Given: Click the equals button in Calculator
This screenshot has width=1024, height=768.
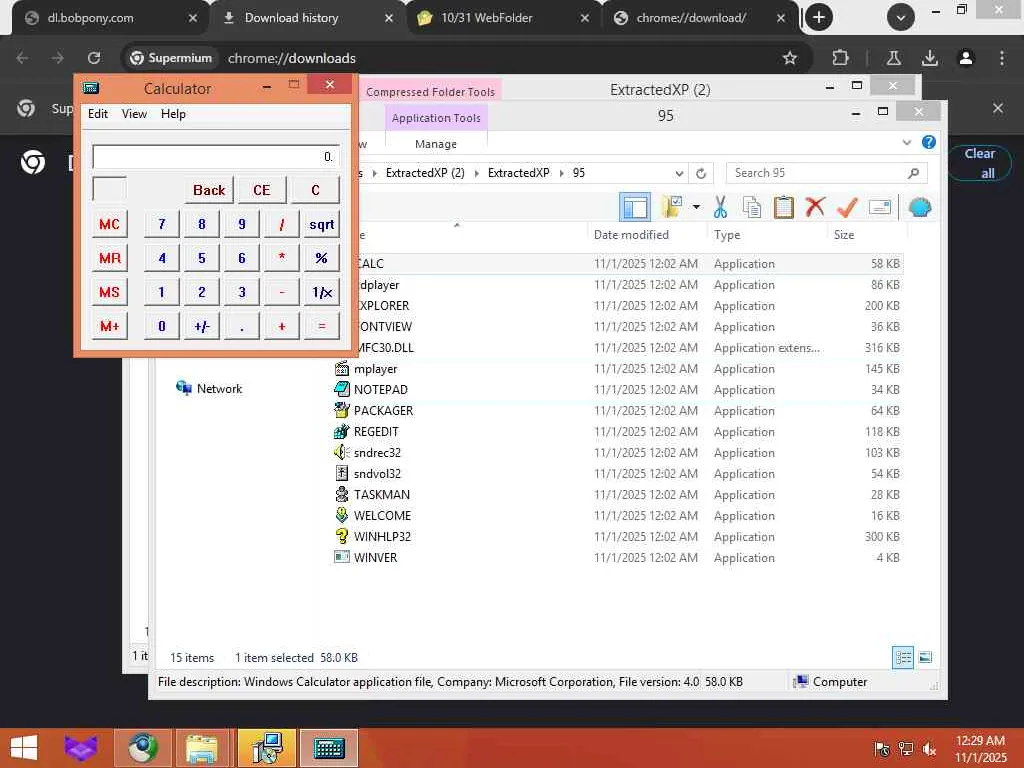Looking at the screenshot, I should pos(321,326).
